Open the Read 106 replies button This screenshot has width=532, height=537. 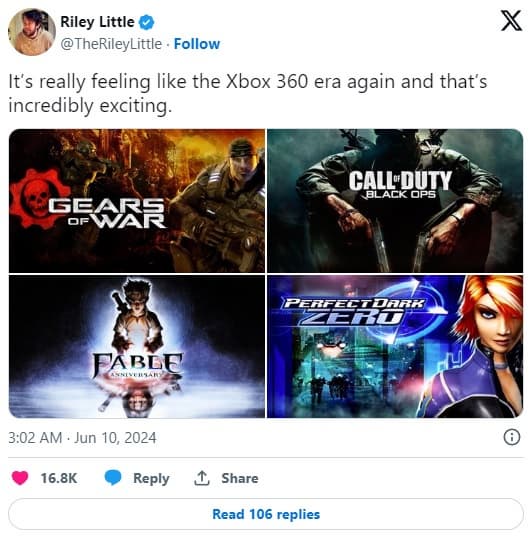pos(266,514)
